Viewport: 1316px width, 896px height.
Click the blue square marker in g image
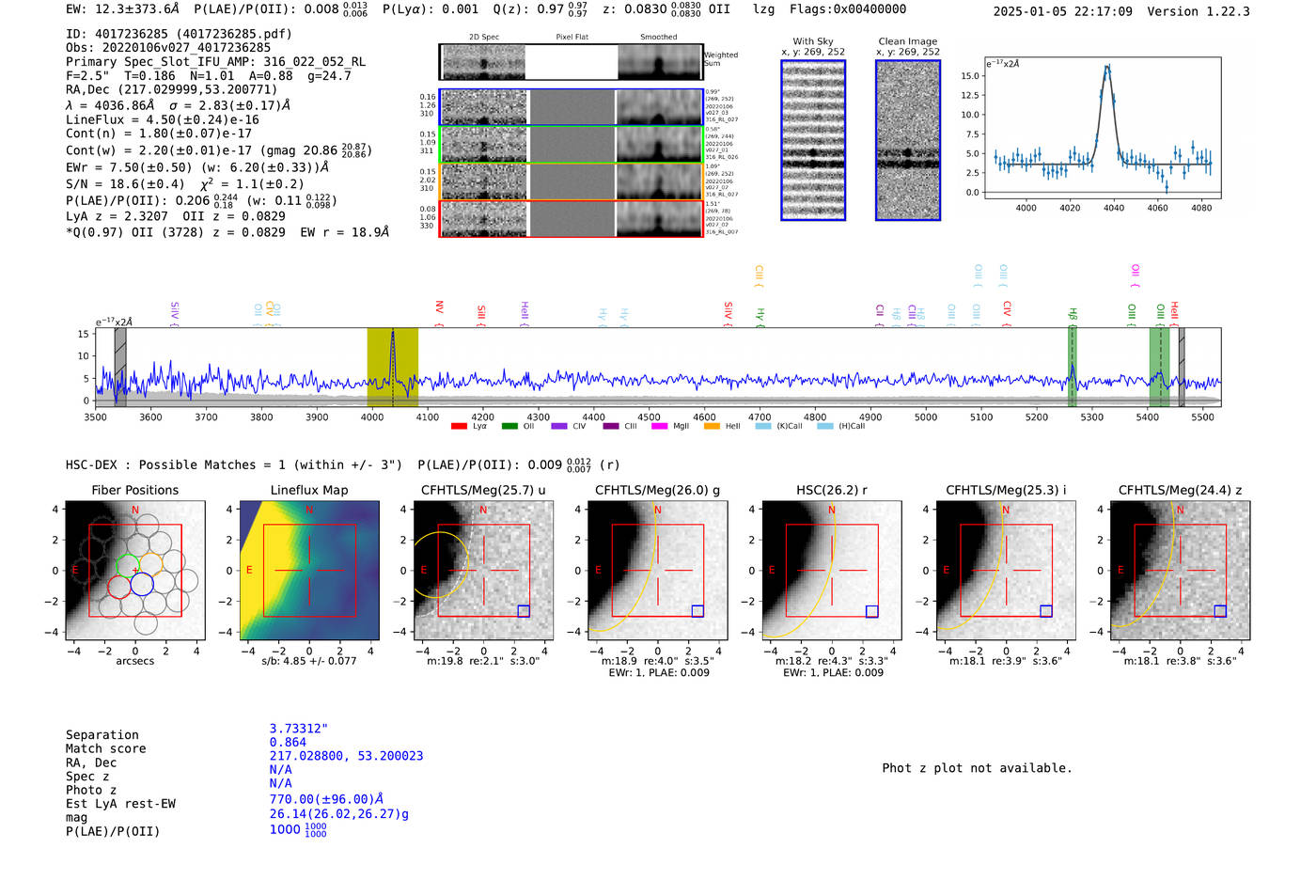[697, 611]
